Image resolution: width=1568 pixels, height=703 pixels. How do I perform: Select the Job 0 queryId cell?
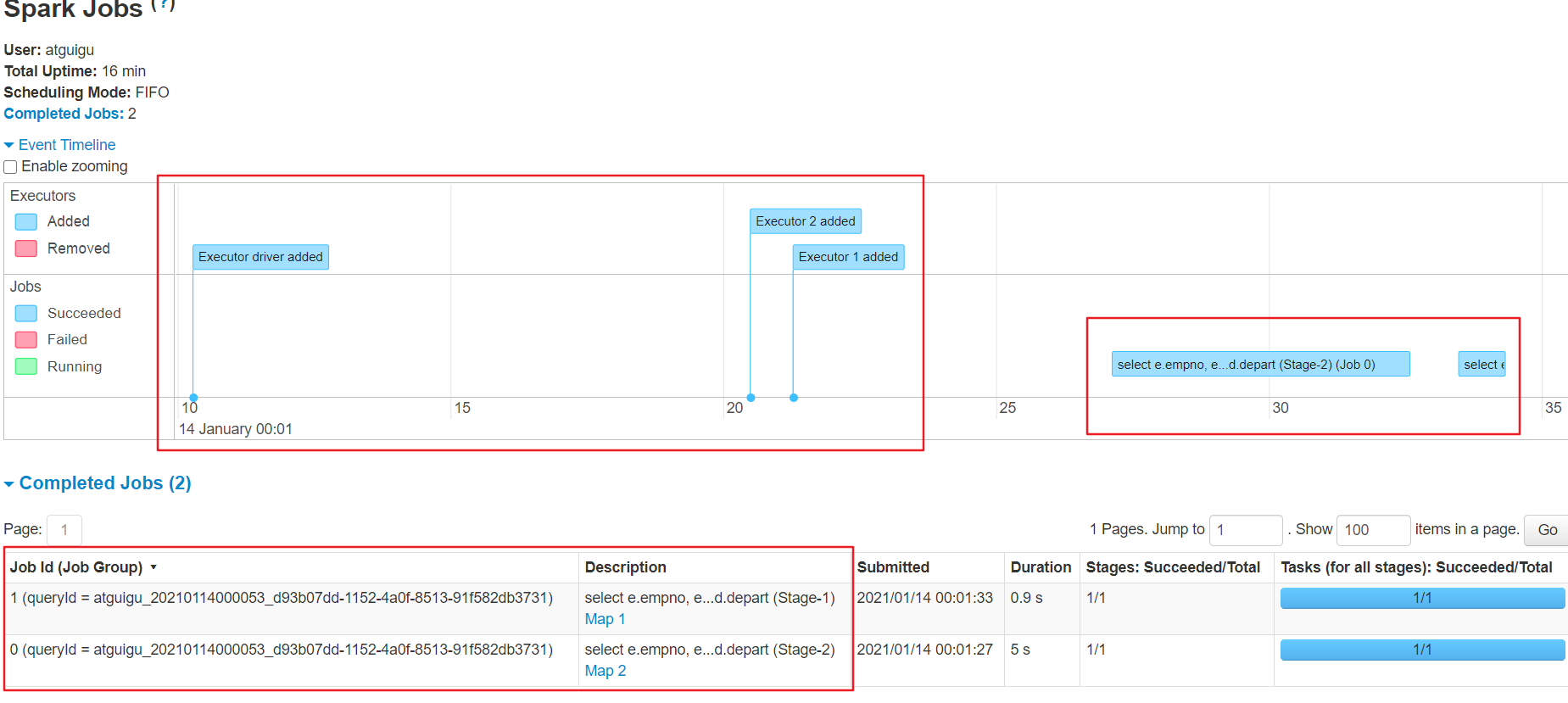(x=282, y=650)
